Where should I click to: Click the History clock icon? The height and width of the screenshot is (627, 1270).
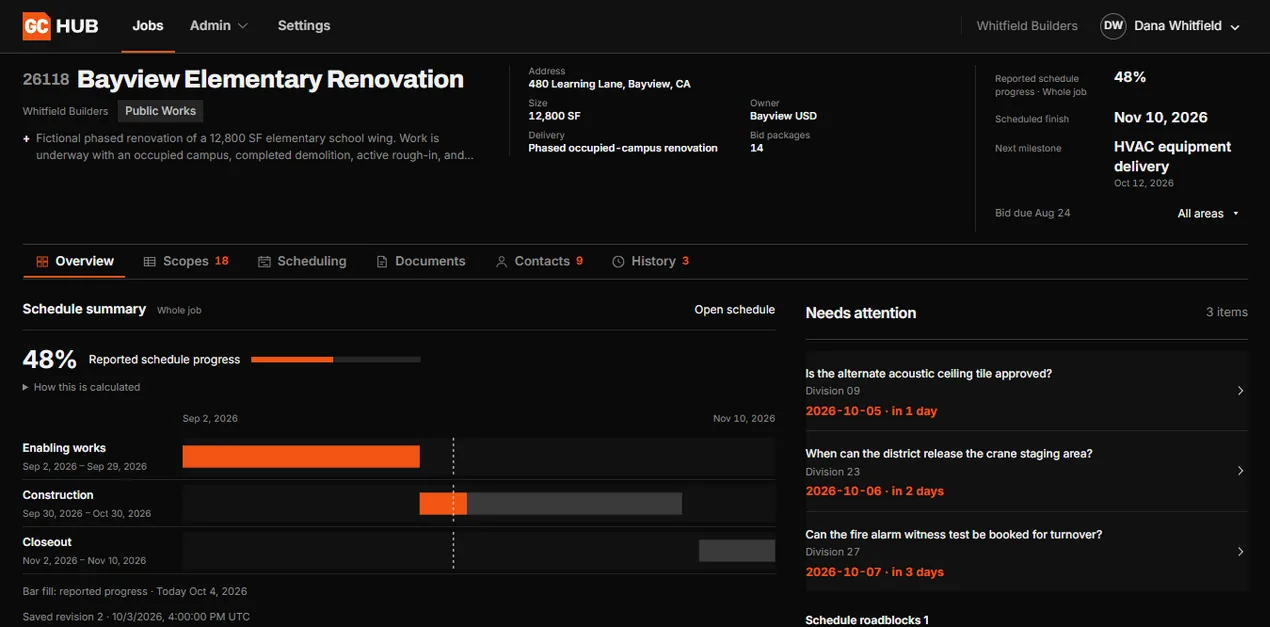618,261
